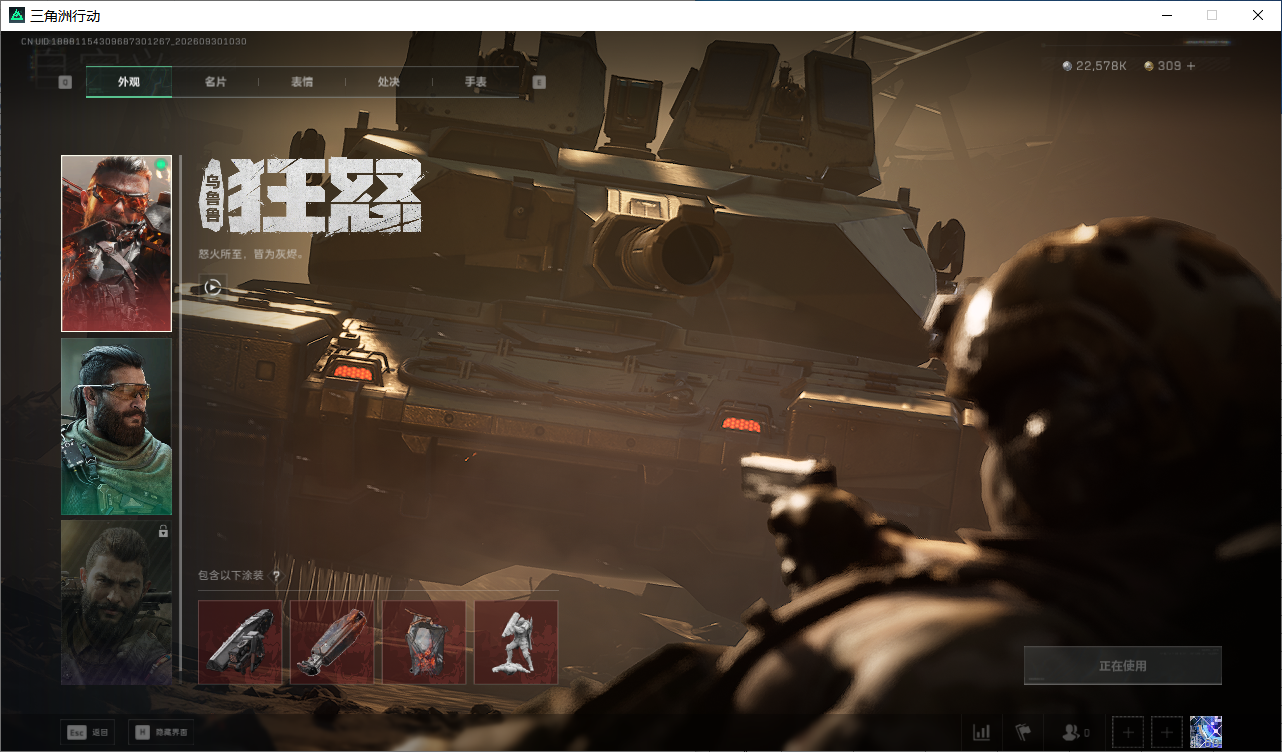
Task: Select the bearded operator skin with green scarf
Action: [x=116, y=426]
